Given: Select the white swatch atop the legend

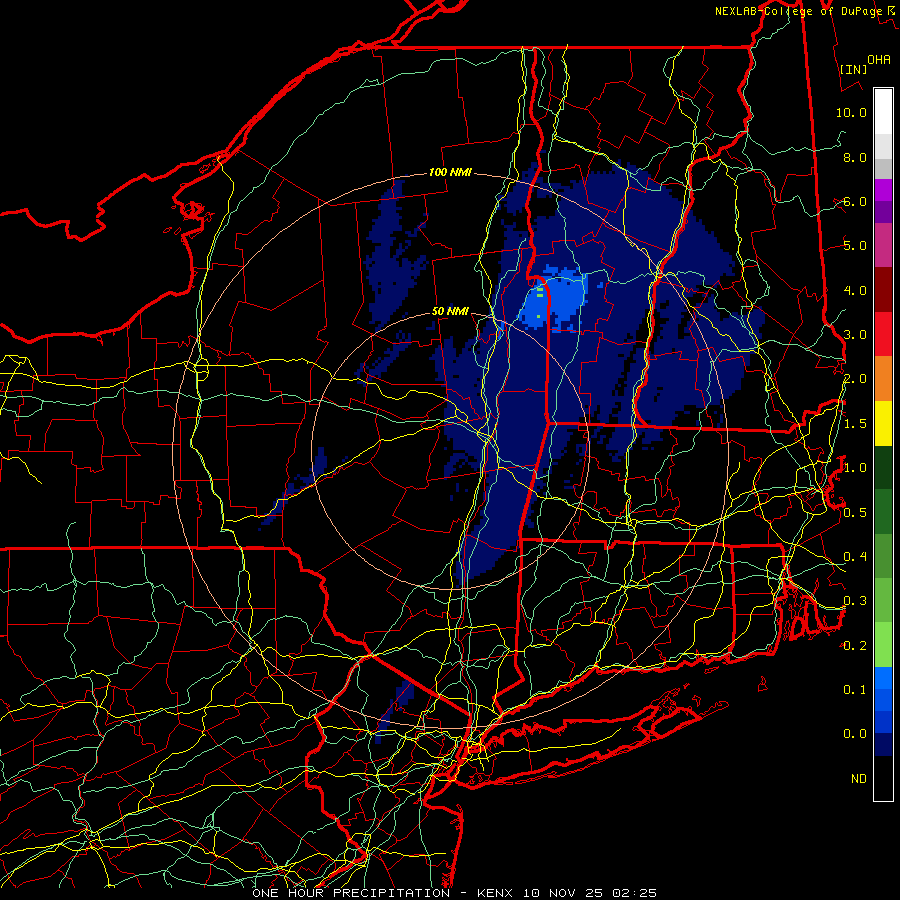Looking at the screenshot, I should pyautogui.click(x=883, y=112).
